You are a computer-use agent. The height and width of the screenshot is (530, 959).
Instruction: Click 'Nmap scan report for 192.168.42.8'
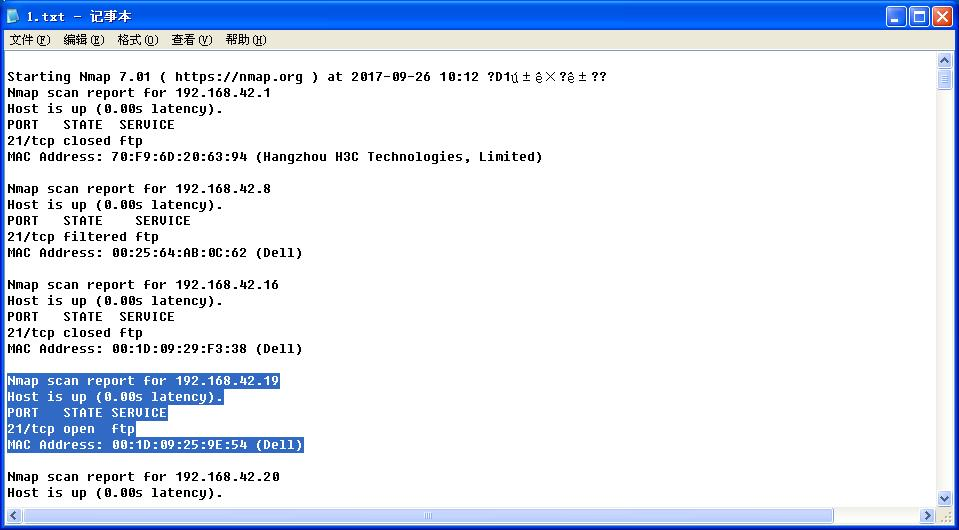coord(139,189)
